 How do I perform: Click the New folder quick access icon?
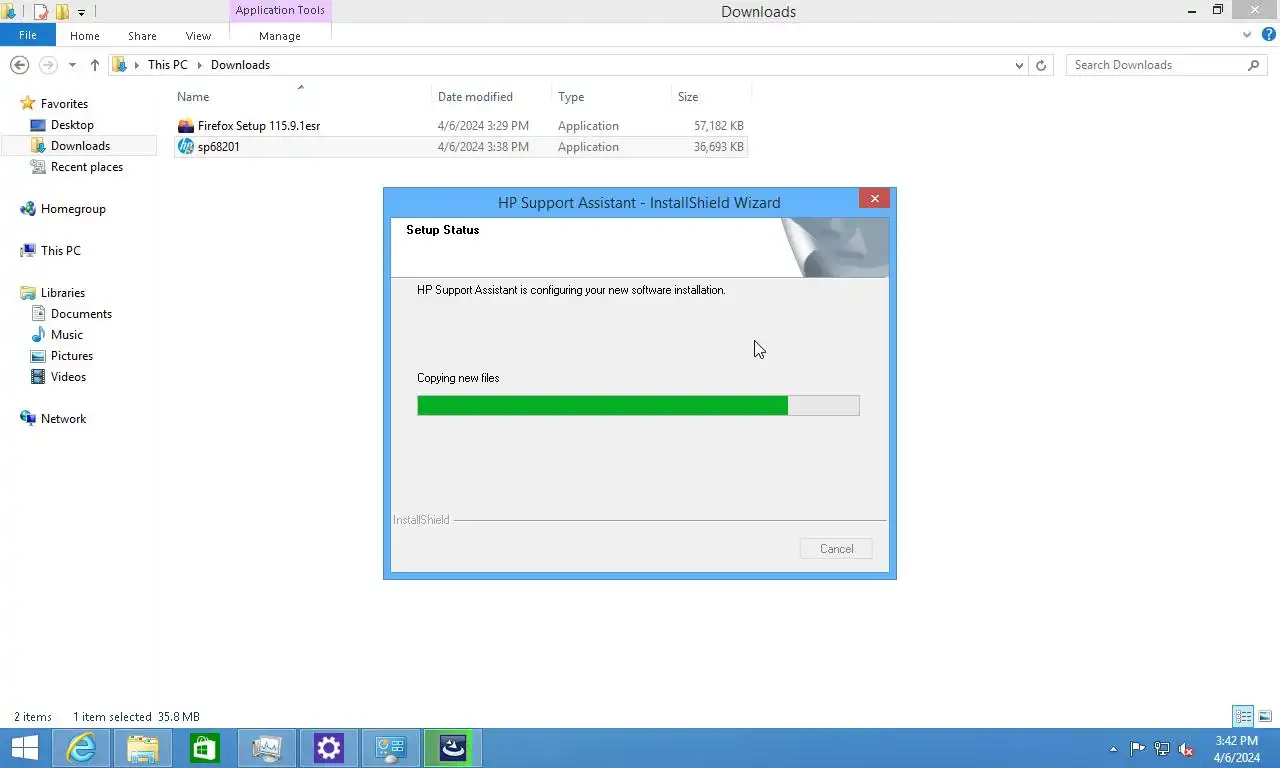click(62, 12)
